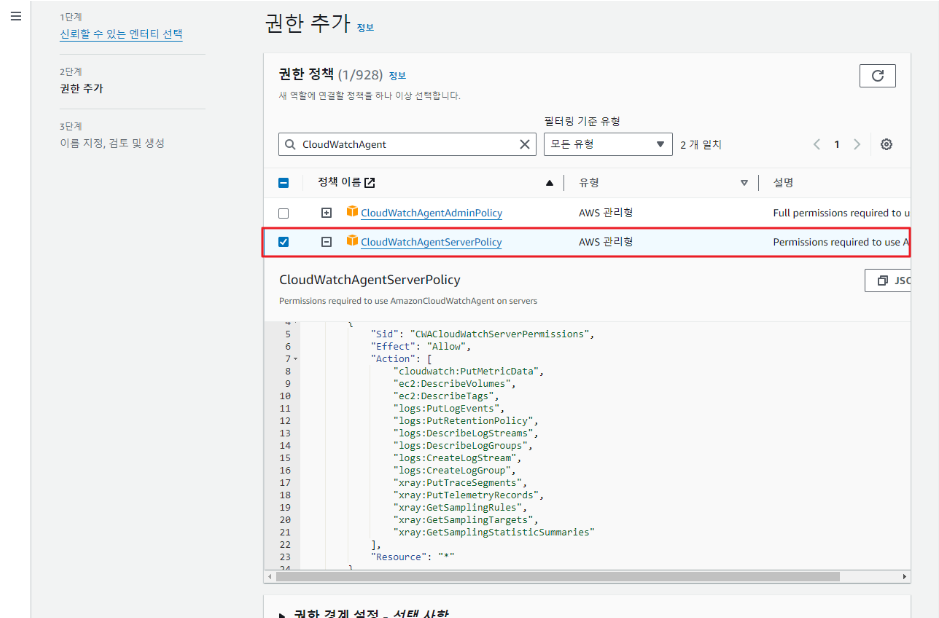
Task: Sort by policy name ascending arrow
Action: (x=549, y=183)
